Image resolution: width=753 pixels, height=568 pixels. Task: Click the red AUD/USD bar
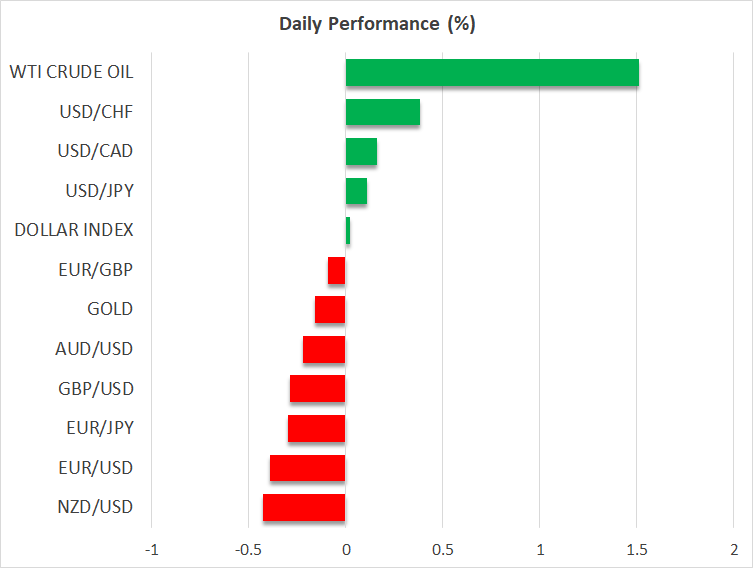point(324,349)
